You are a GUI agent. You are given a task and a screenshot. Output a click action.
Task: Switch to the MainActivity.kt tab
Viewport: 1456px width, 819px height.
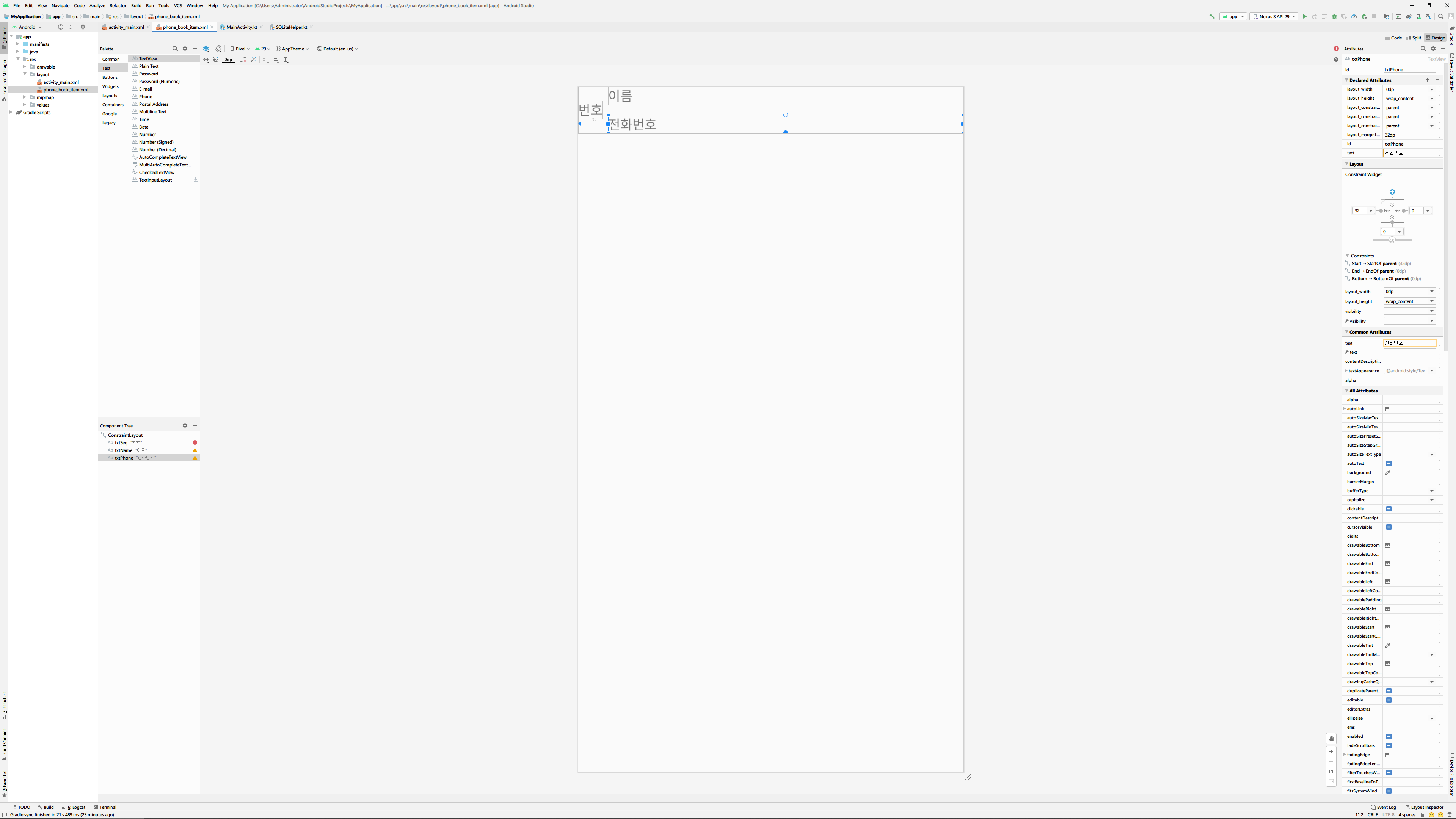242,27
